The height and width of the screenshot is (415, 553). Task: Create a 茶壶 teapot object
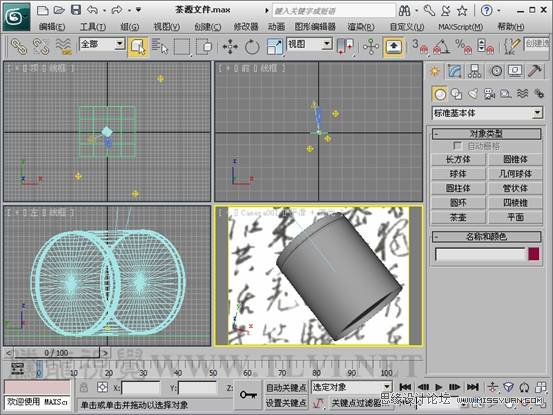coord(458,217)
